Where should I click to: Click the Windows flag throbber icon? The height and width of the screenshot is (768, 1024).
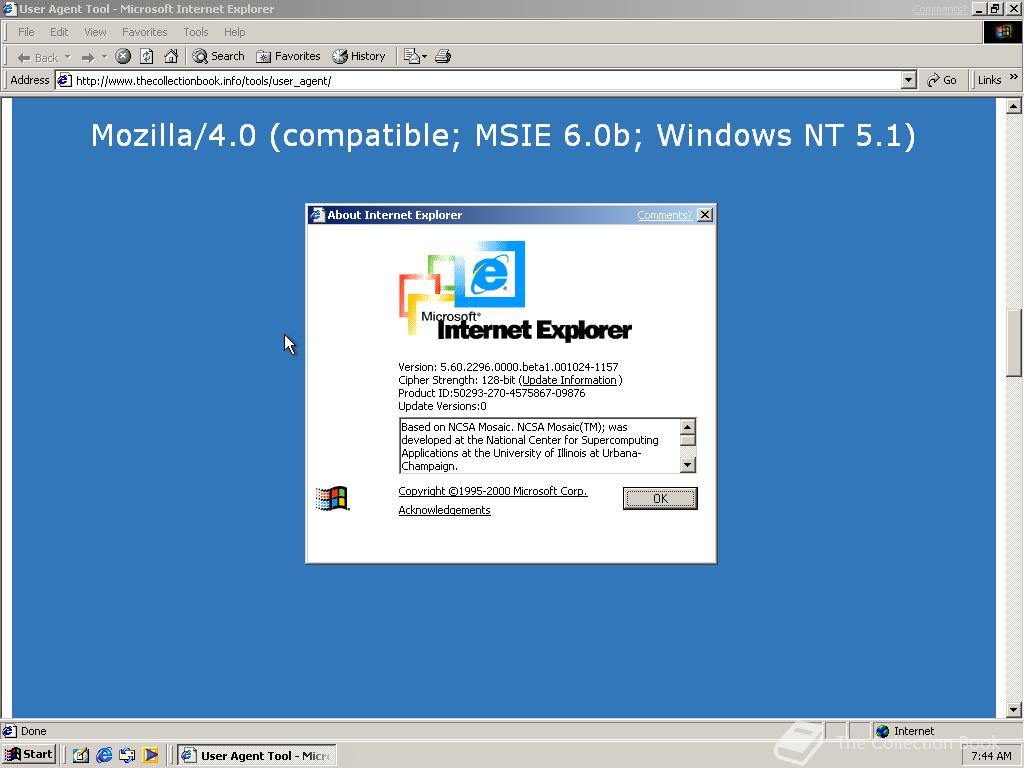[1002, 32]
